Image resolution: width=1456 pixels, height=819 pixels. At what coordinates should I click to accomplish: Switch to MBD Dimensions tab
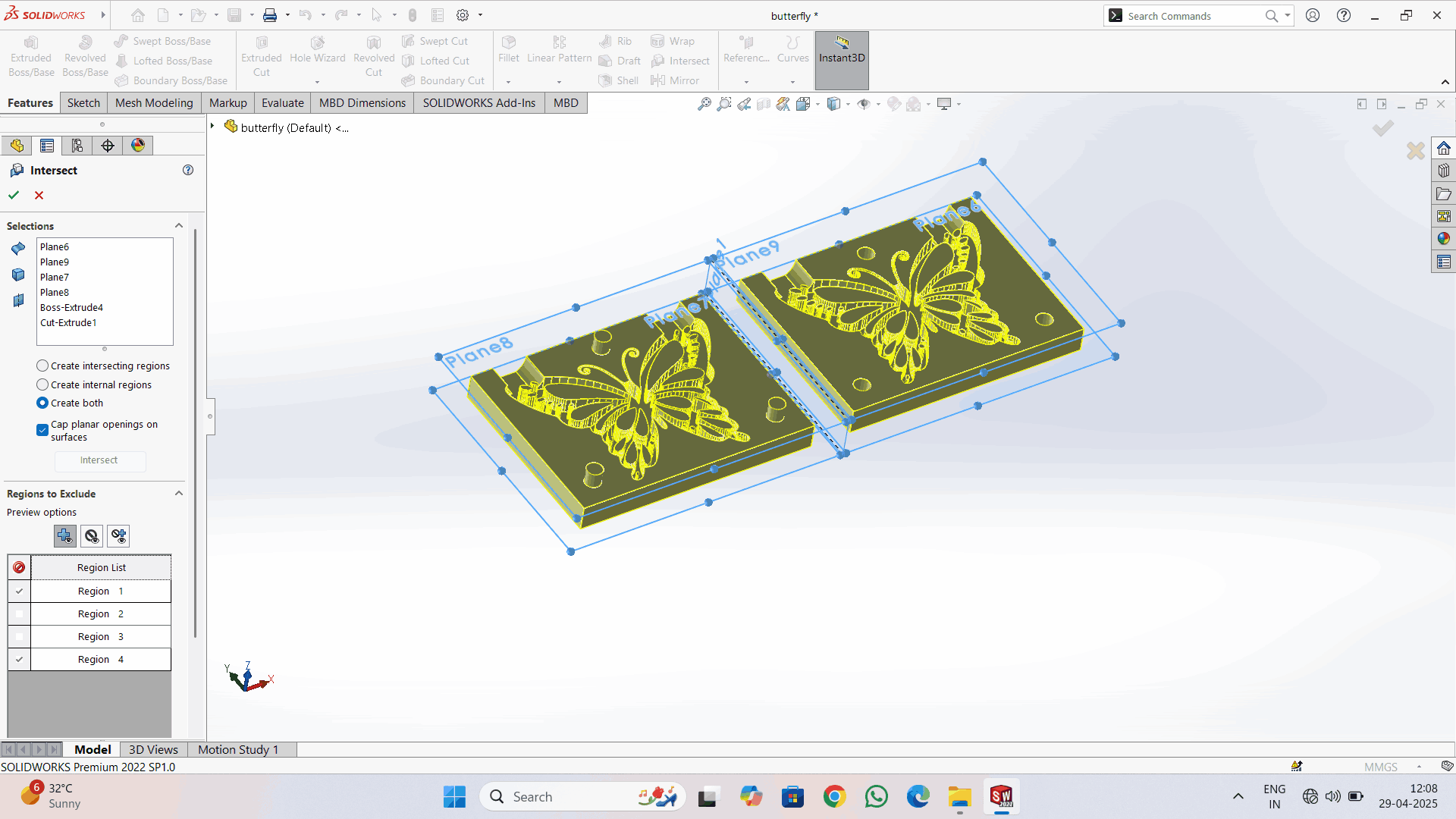click(362, 103)
